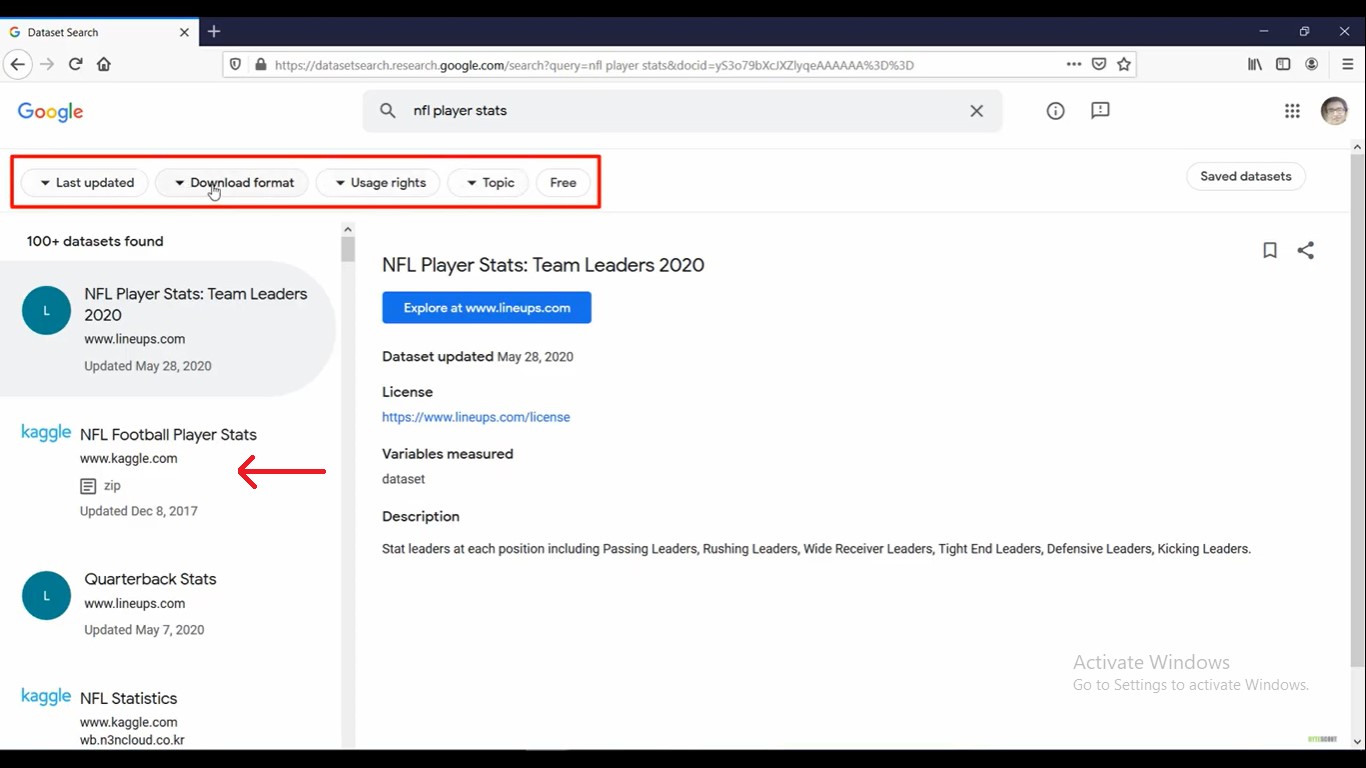The image size is (1366, 768).
Task: Reload the page with the refresh icon
Action: tap(75, 64)
